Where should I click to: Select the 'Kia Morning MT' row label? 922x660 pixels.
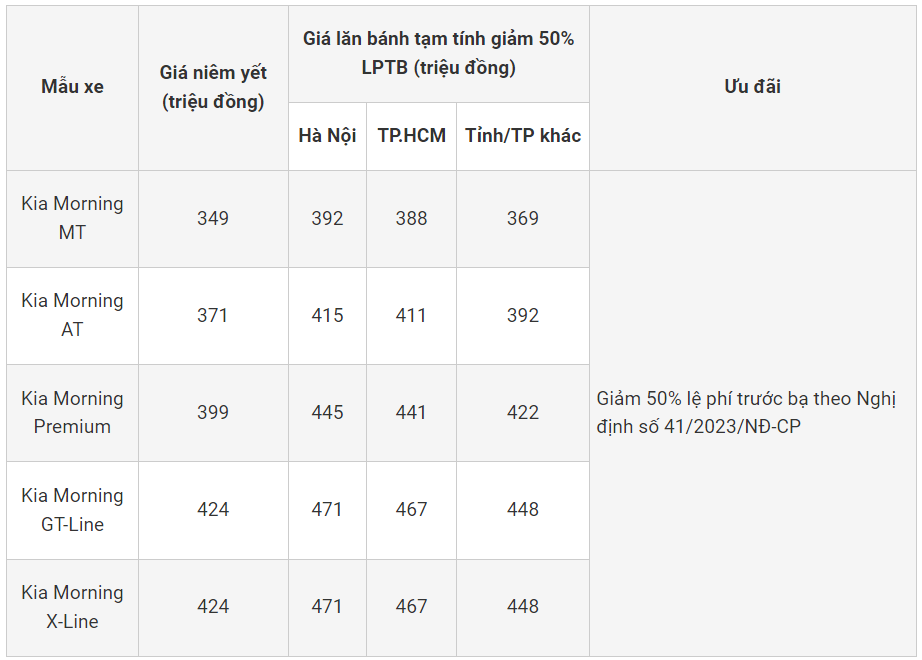72,218
